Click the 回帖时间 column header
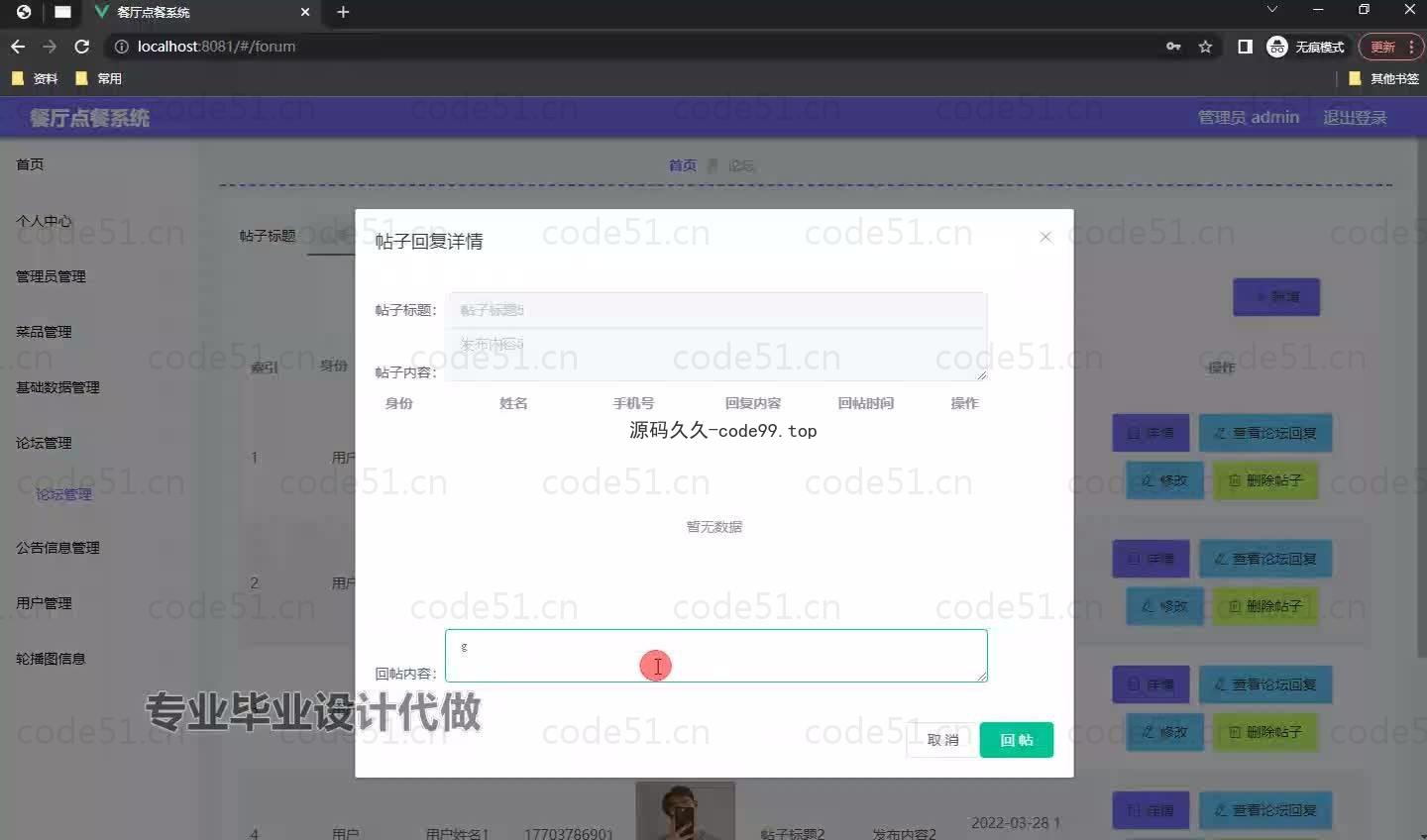Screen dimensions: 1427x840 click(x=866, y=403)
